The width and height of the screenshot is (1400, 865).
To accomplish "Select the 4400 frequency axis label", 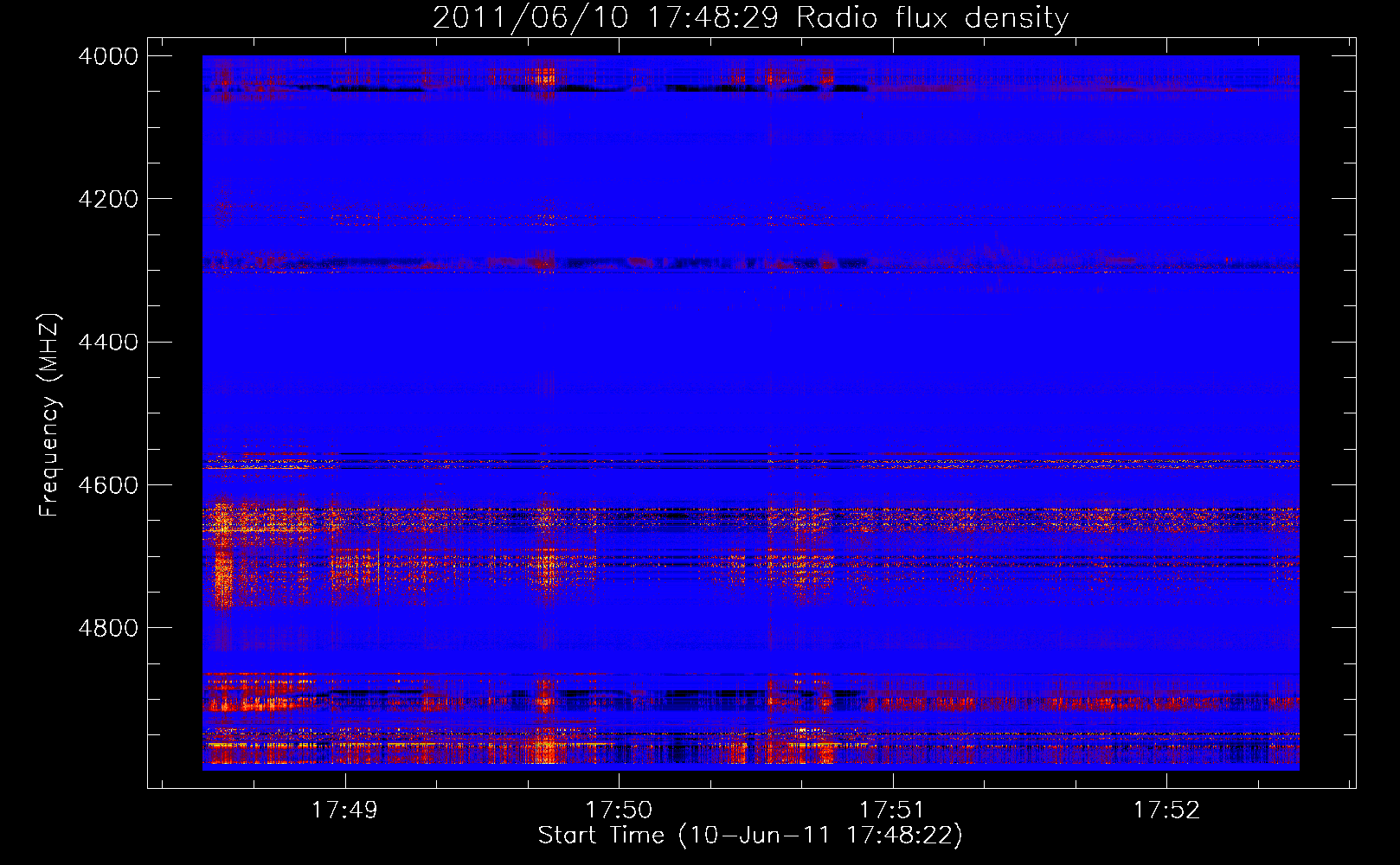I will point(108,343).
